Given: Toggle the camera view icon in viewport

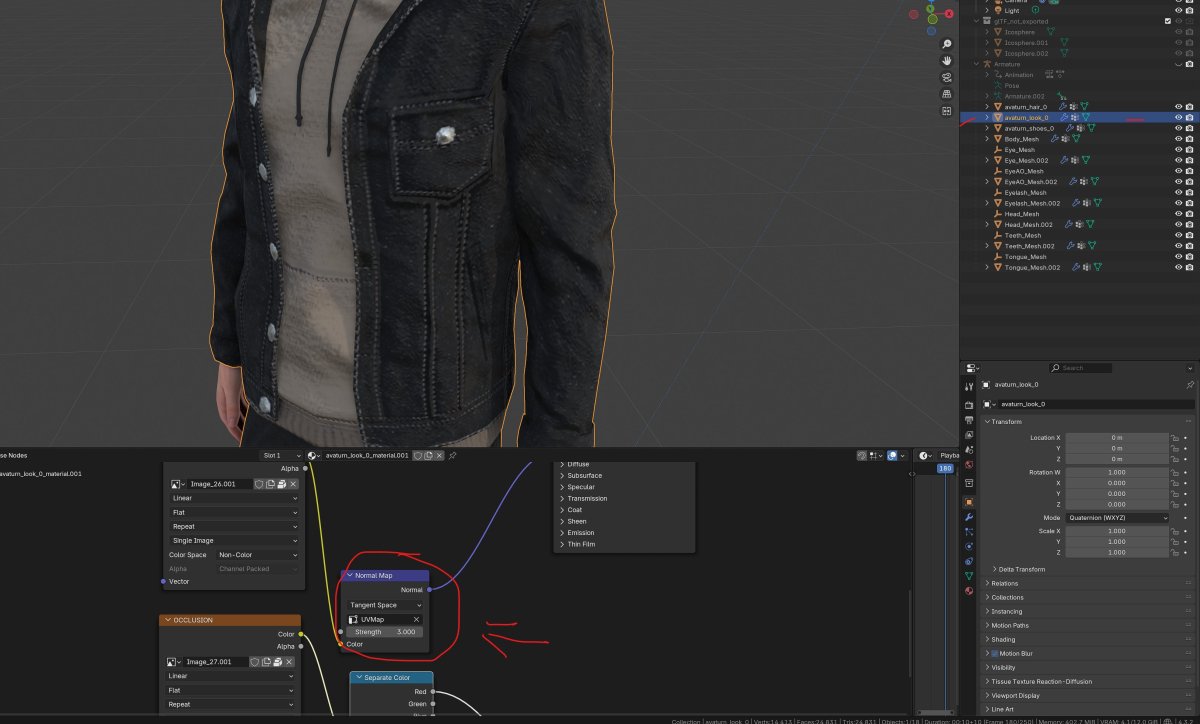Looking at the screenshot, I should tap(946, 78).
